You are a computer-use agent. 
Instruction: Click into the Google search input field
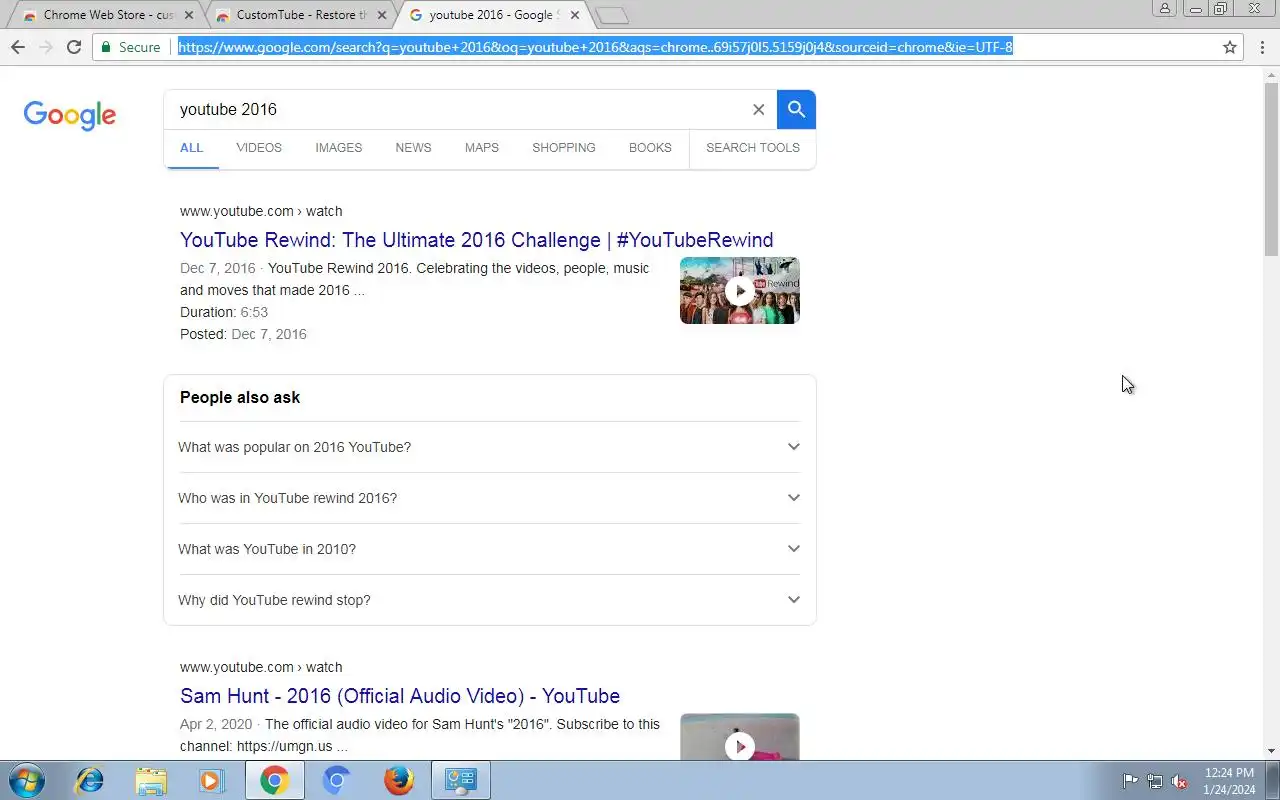460,110
